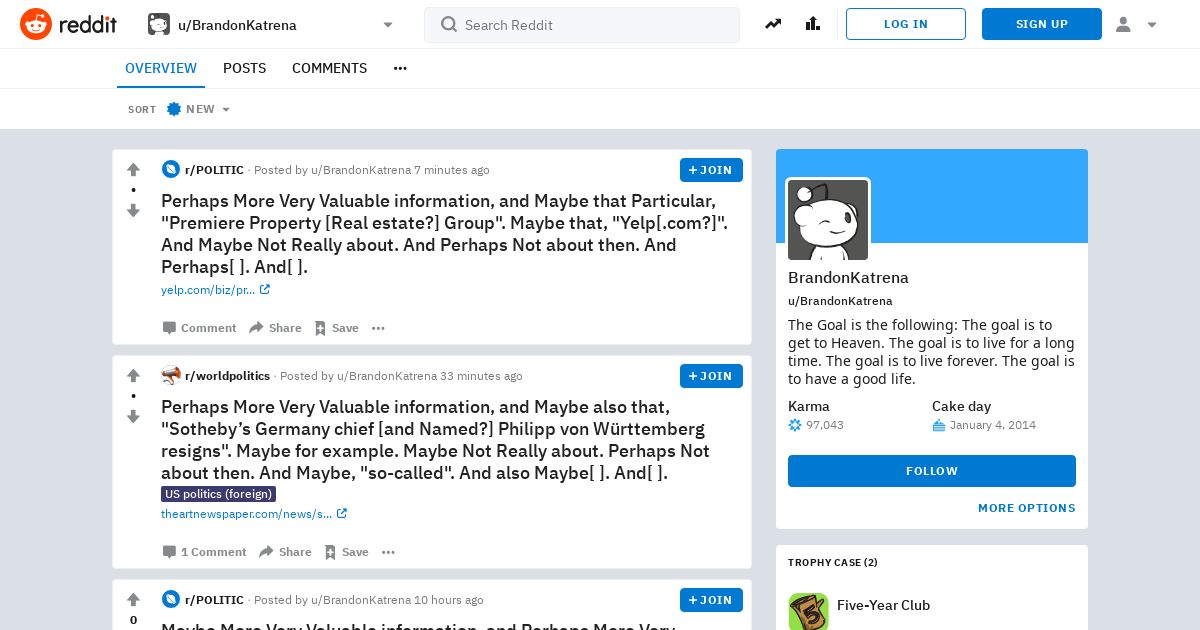
Task: Switch to the Posts tab
Action: click(x=244, y=68)
